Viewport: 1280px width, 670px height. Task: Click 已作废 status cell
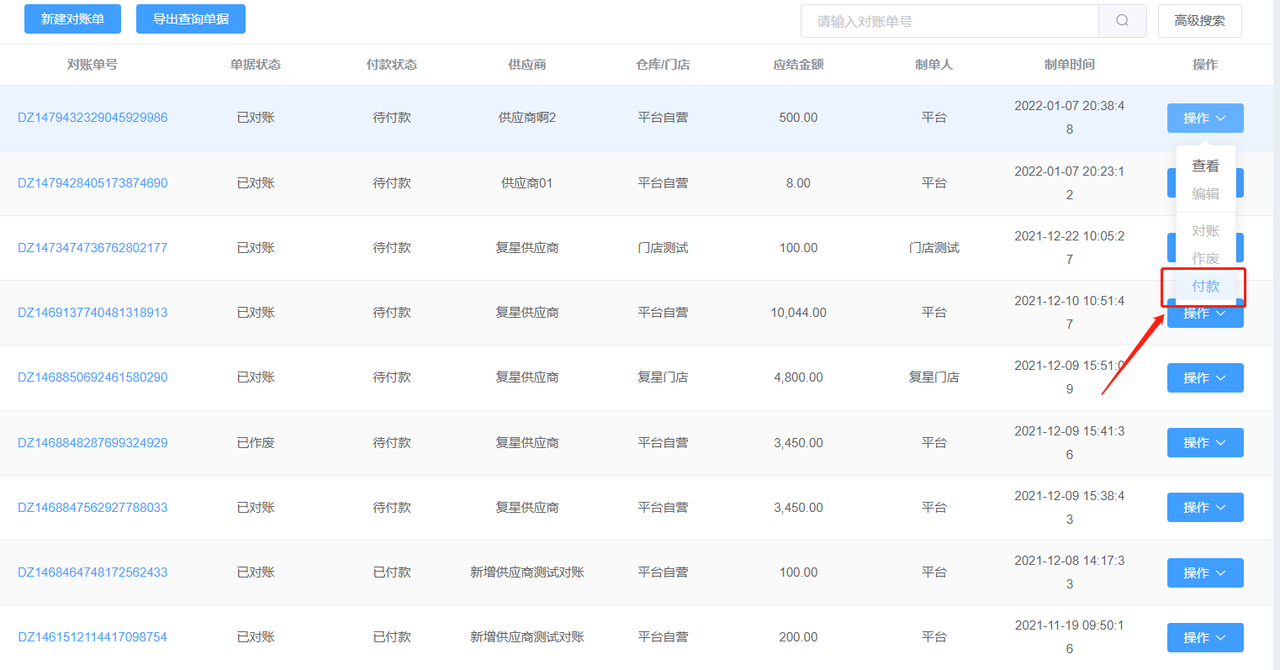255,443
